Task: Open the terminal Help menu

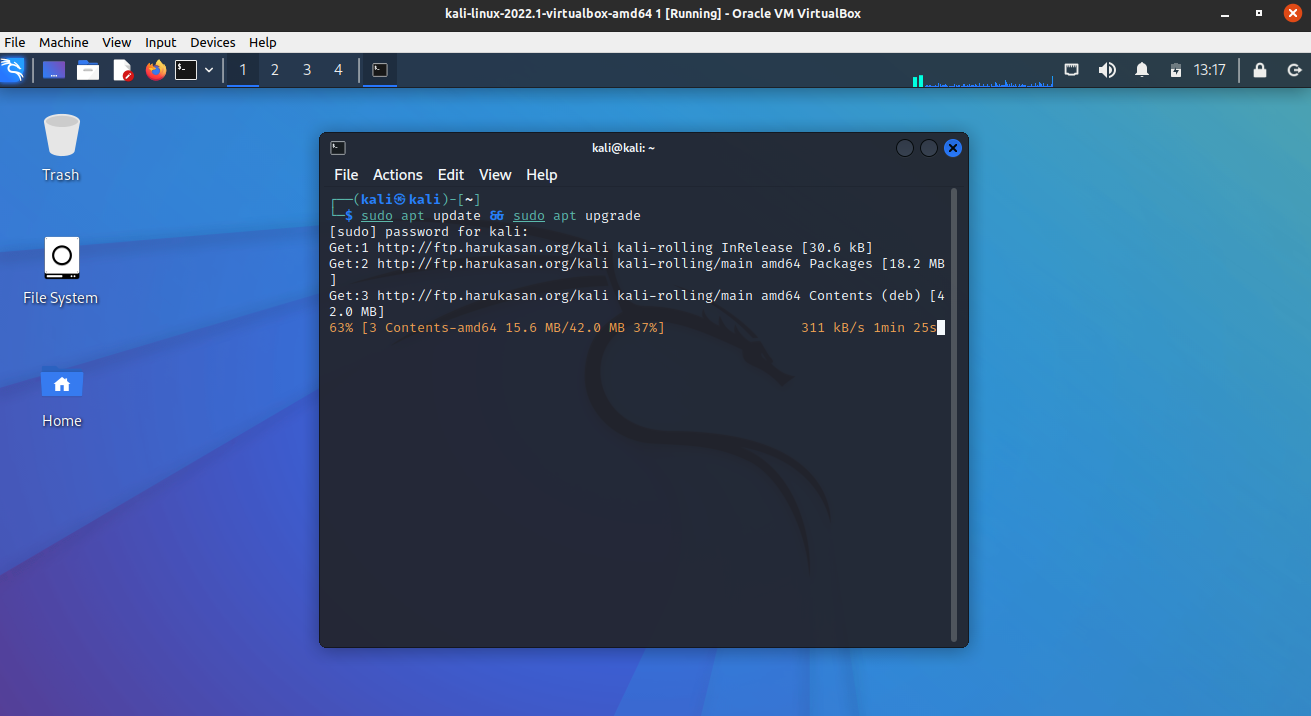Action: pos(541,175)
